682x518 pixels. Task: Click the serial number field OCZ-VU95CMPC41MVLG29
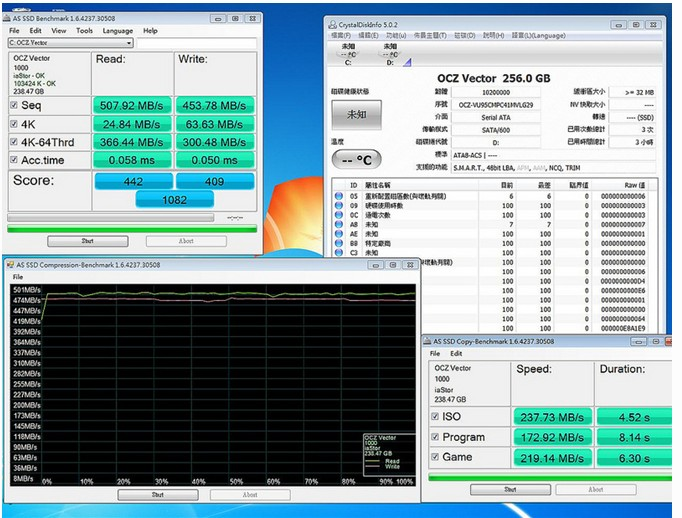tap(495, 105)
